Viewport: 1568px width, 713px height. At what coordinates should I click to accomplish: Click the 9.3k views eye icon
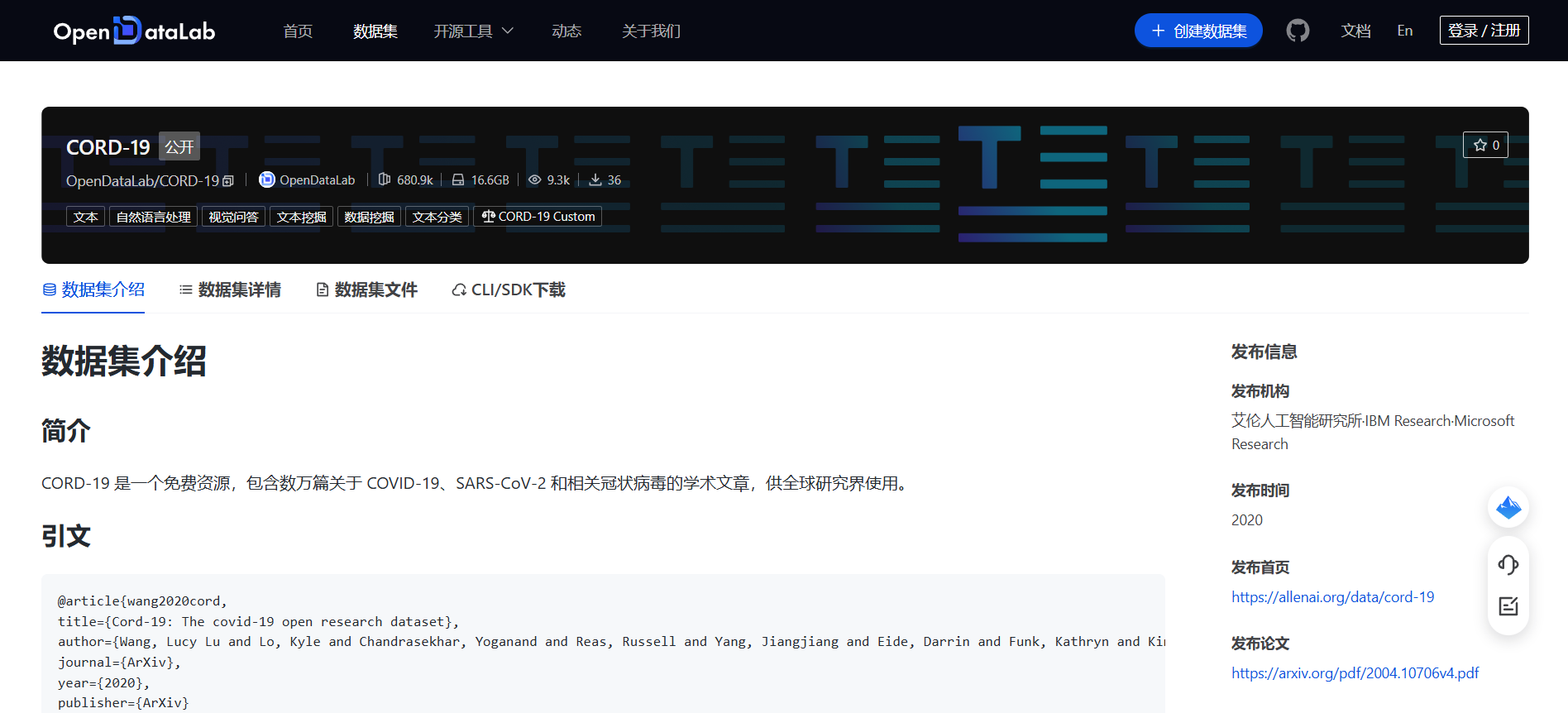click(535, 179)
